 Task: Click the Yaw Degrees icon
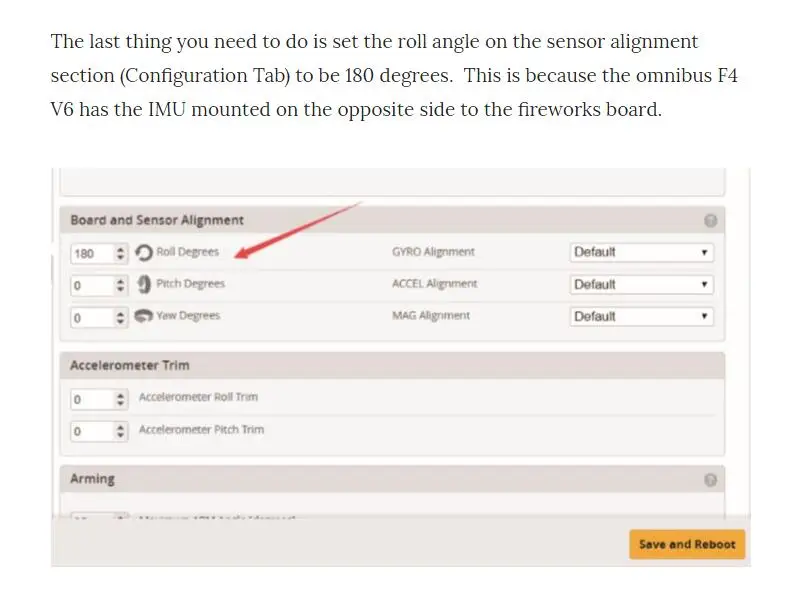[143, 315]
